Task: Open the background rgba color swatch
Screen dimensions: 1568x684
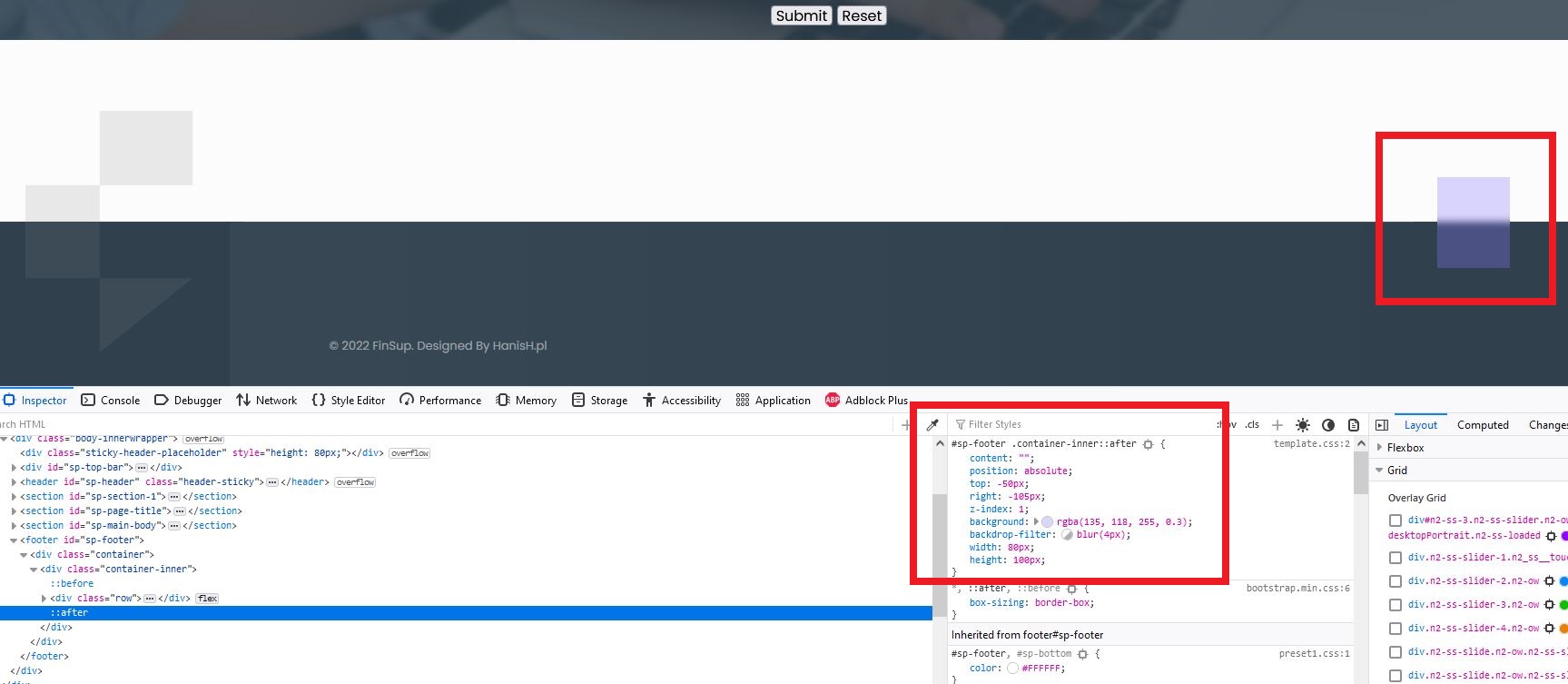Action: [x=1047, y=522]
